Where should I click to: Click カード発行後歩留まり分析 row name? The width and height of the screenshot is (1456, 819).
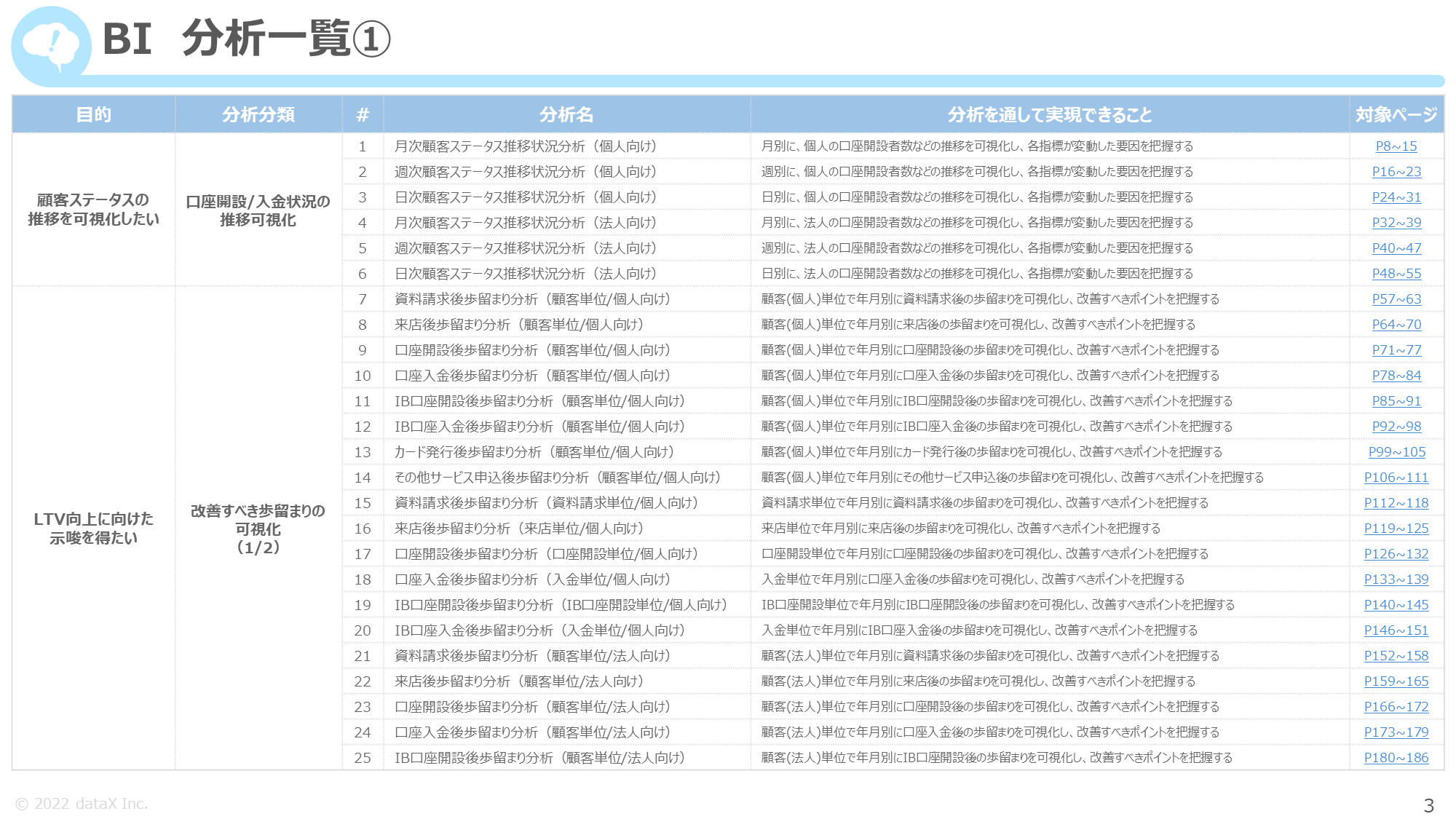coord(534,452)
